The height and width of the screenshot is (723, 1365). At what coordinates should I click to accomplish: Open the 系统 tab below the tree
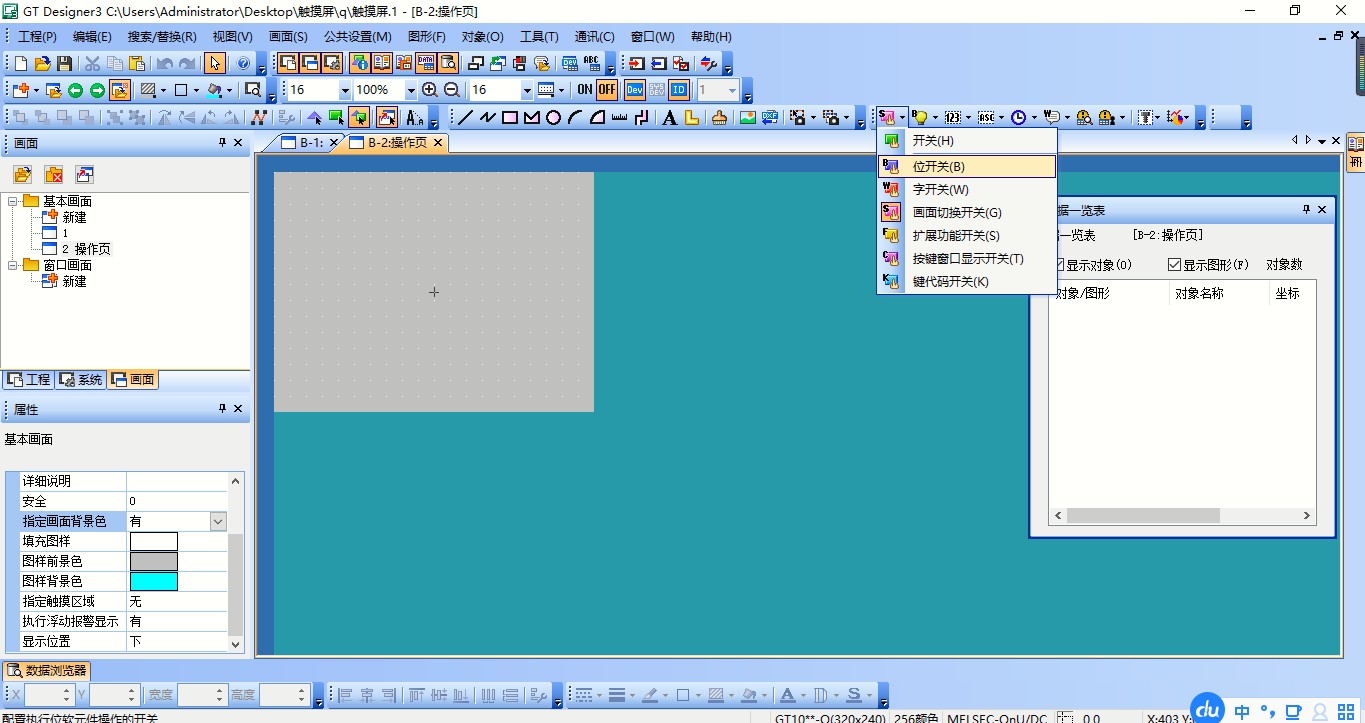point(81,380)
